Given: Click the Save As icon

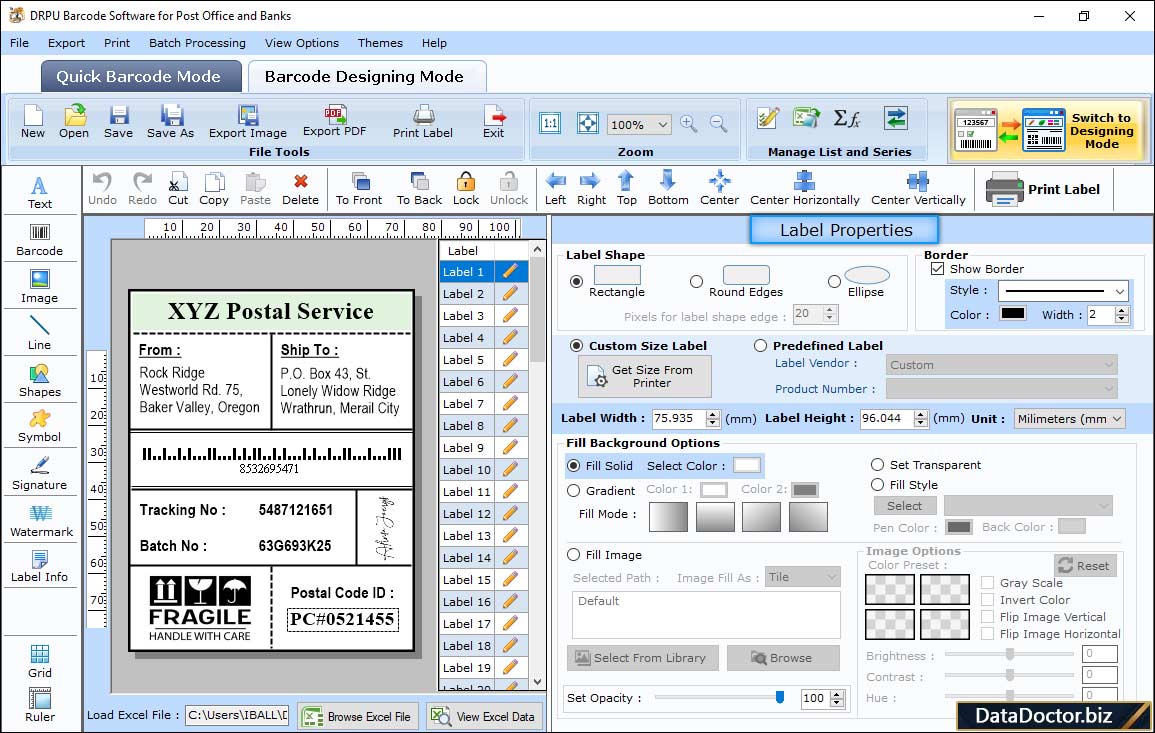Looking at the screenshot, I should (171, 122).
